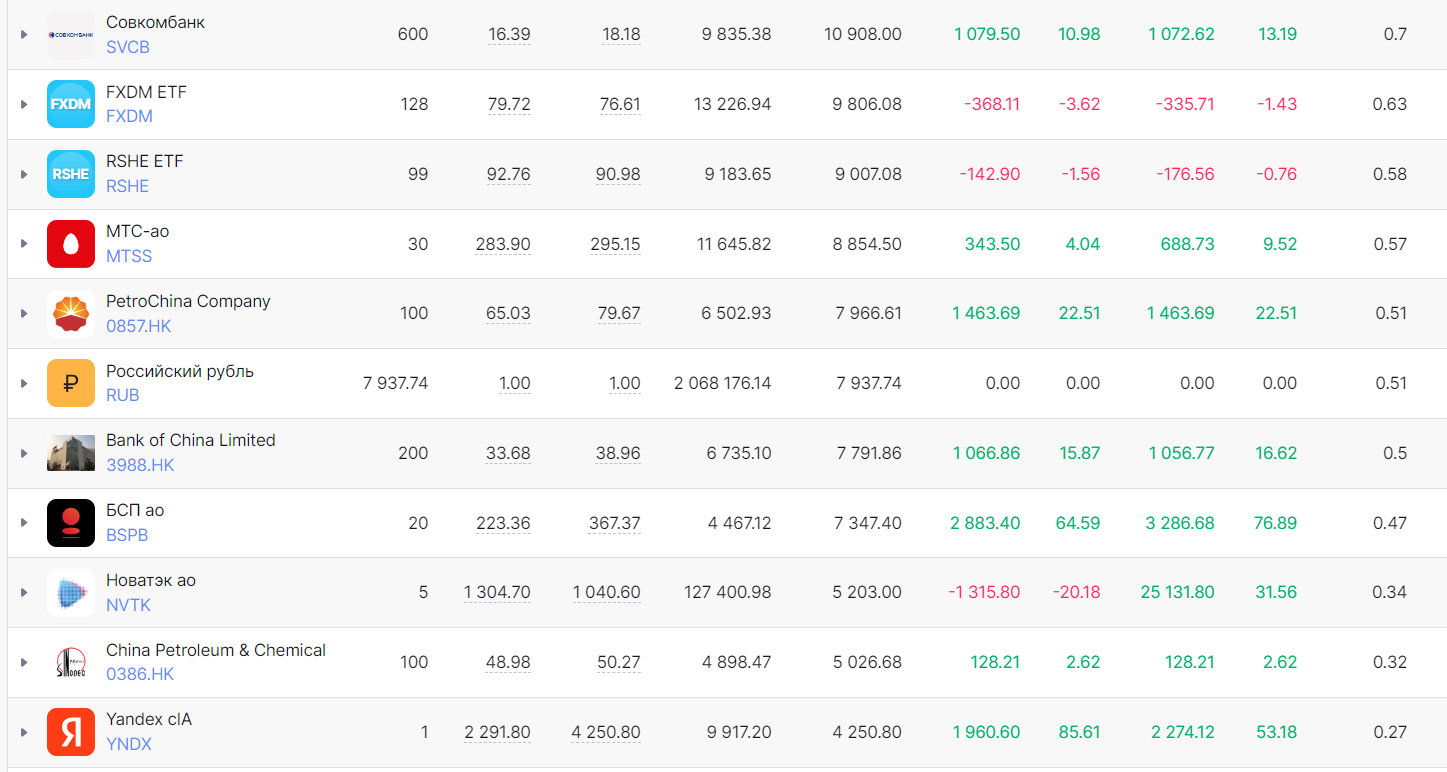Open the RSHE ticker link

coord(127,186)
